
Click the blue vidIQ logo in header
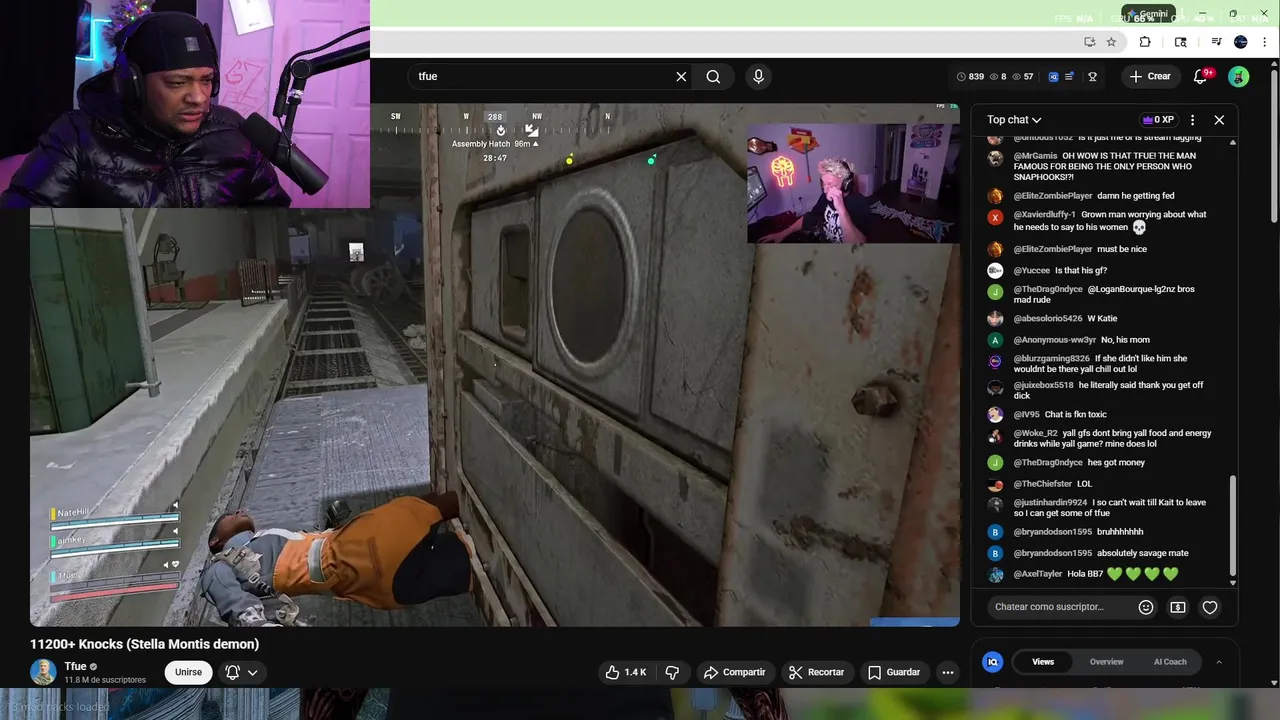click(x=1053, y=76)
